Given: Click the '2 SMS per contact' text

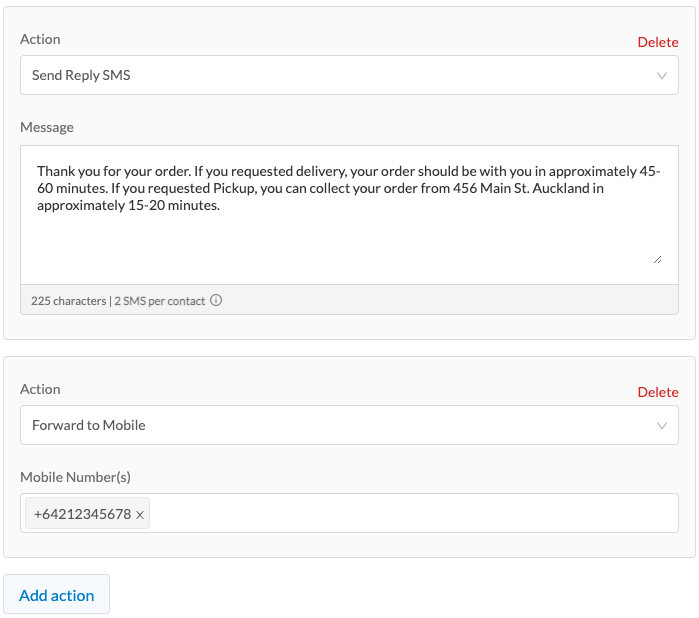Looking at the screenshot, I should pos(160,301).
